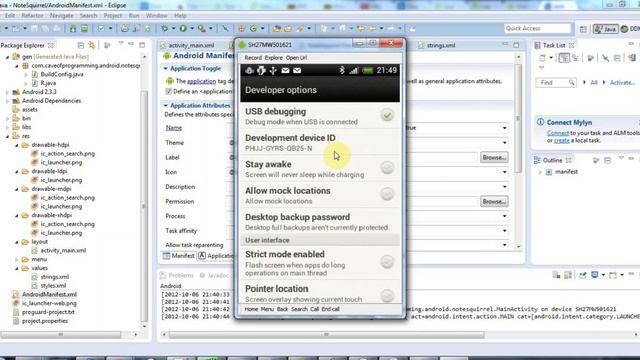Click Scheduled view icon in Task List
The height and width of the screenshot is (360, 640).
pos(576,58)
